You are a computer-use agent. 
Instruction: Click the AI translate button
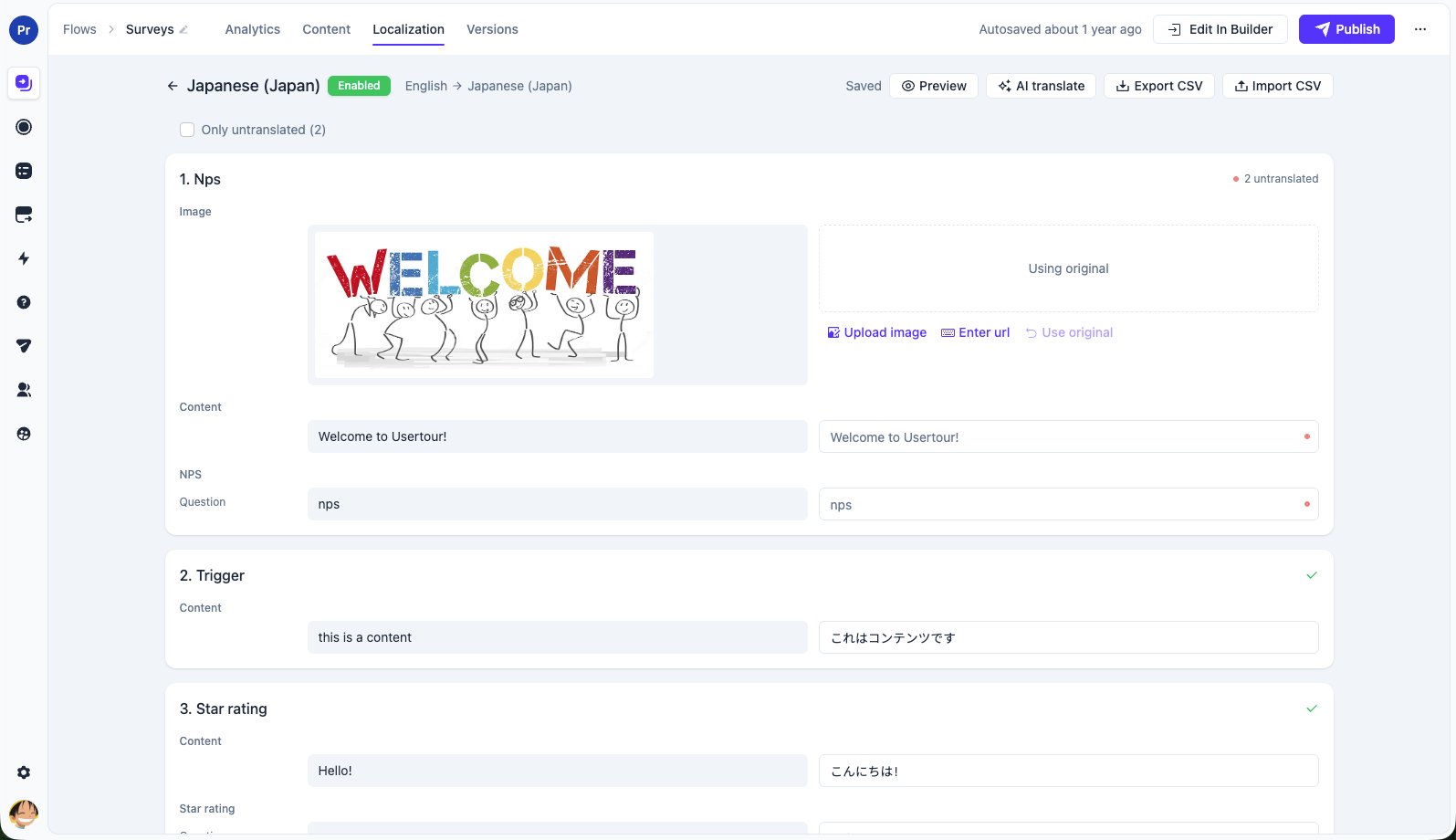coord(1041,86)
